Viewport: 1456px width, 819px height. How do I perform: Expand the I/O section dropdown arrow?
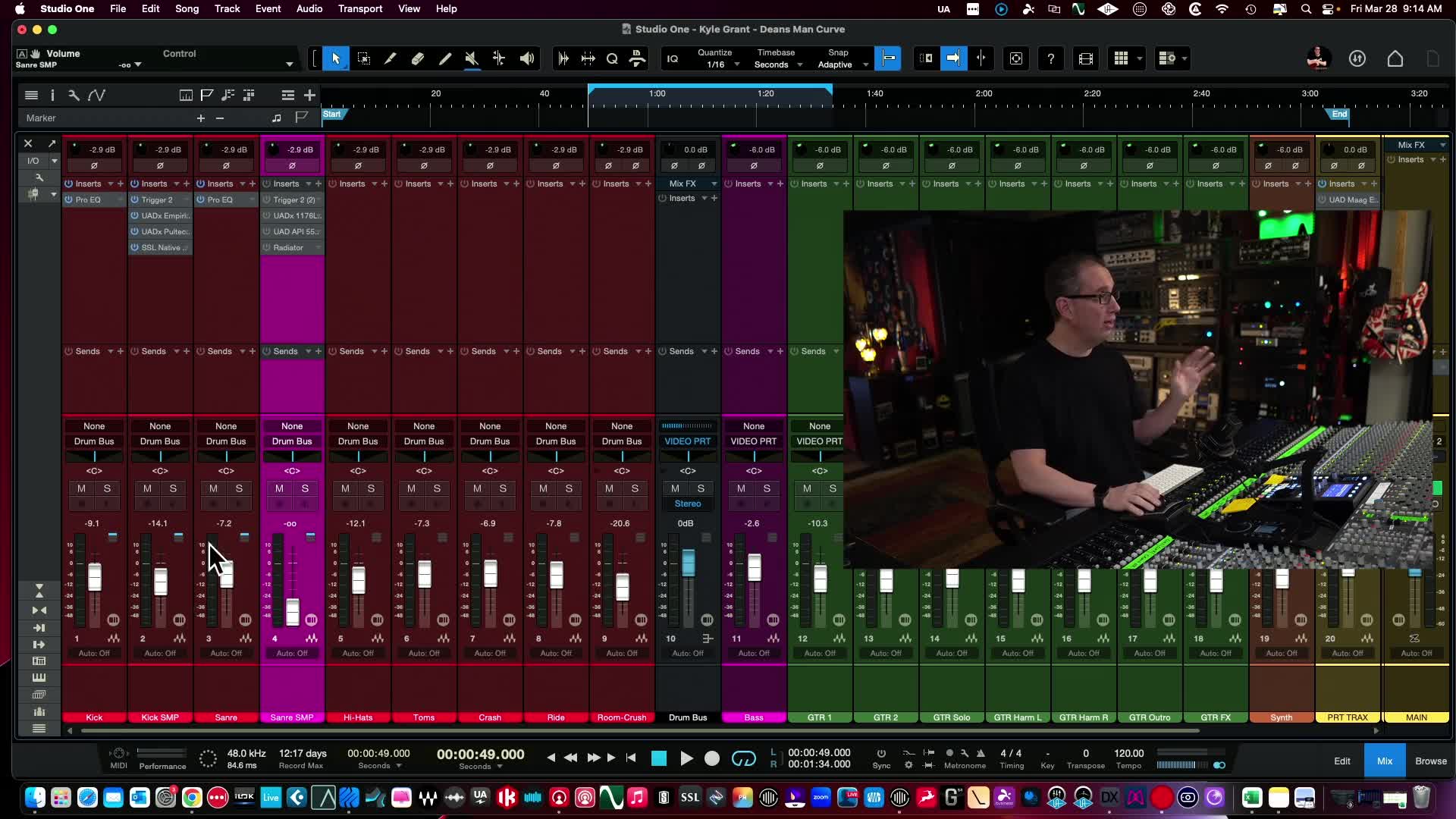click(54, 161)
